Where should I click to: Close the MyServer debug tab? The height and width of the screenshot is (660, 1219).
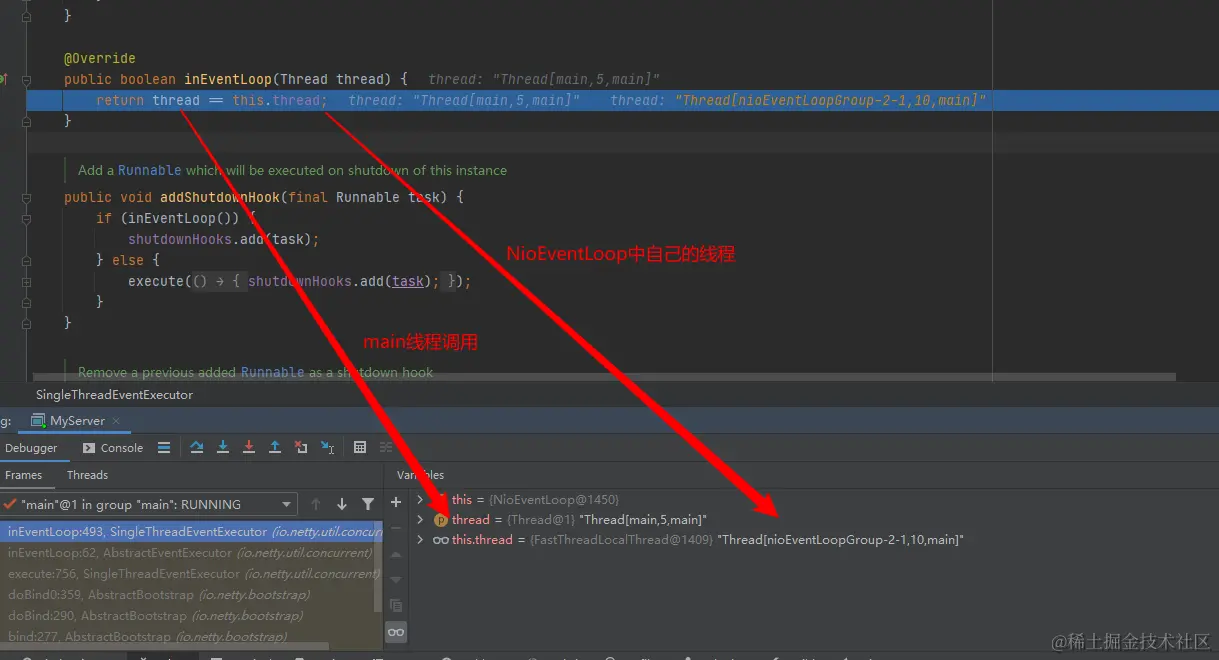tap(115, 421)
